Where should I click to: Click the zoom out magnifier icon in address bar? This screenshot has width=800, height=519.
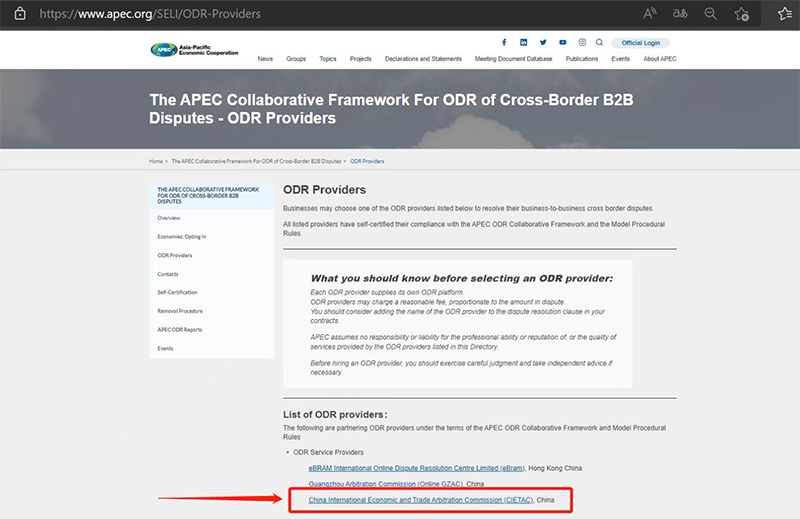[x=710, y=14]
